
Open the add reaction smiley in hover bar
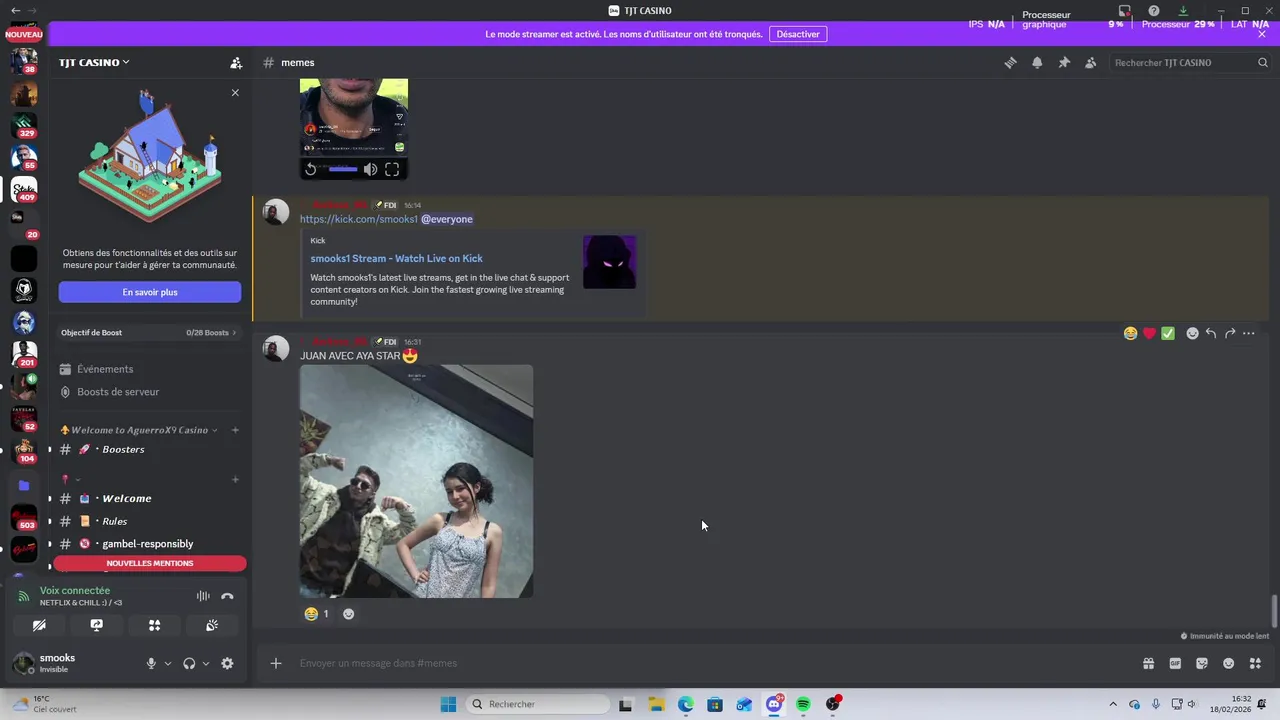tap(1192, 333)
